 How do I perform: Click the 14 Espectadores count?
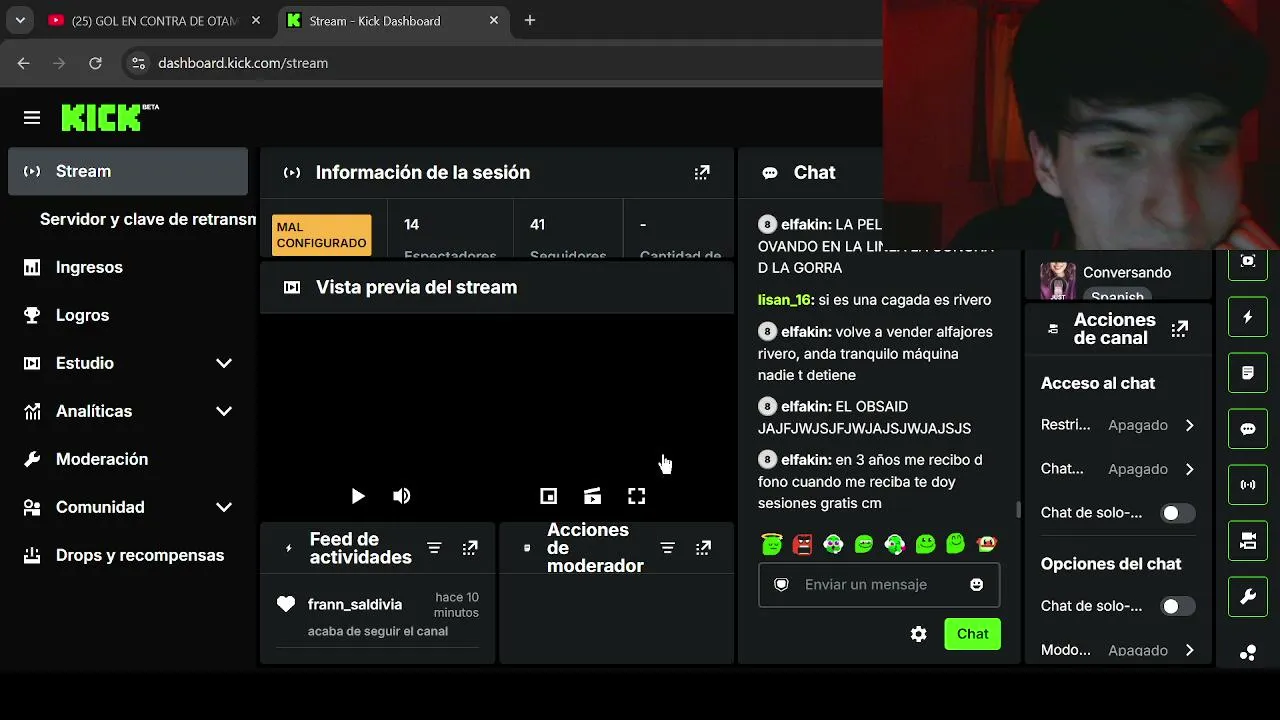450,238
